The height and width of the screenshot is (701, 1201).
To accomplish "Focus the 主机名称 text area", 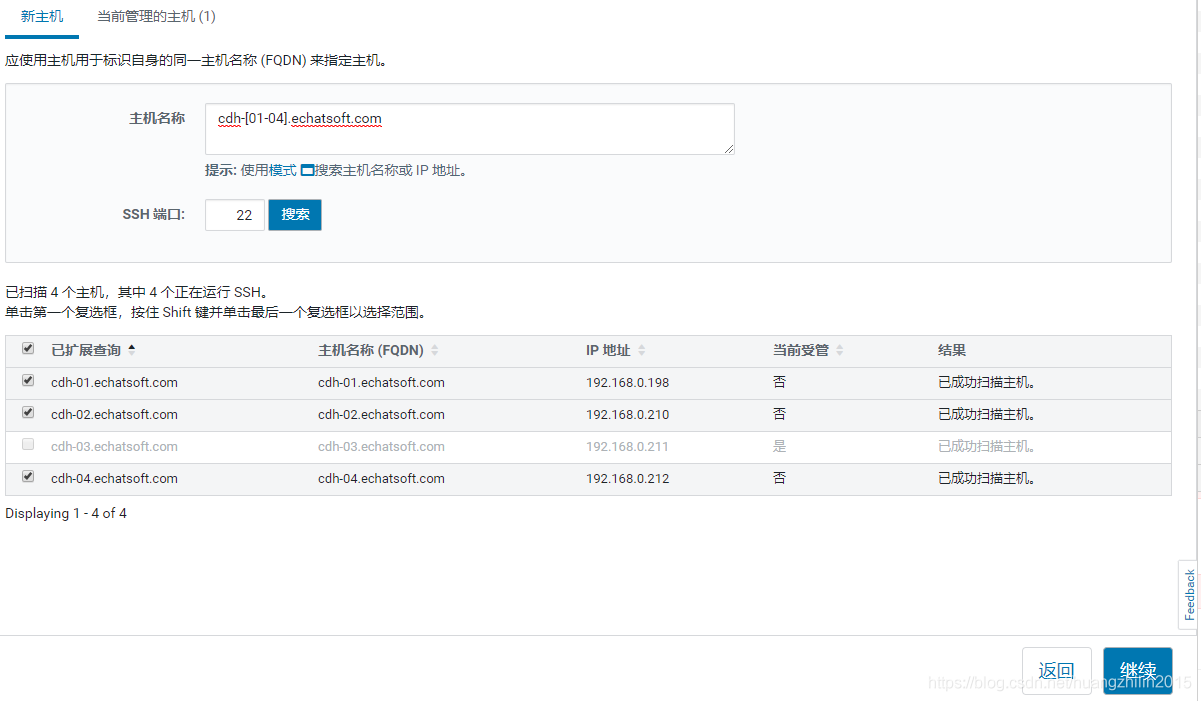I will click(x=469, y=129).
